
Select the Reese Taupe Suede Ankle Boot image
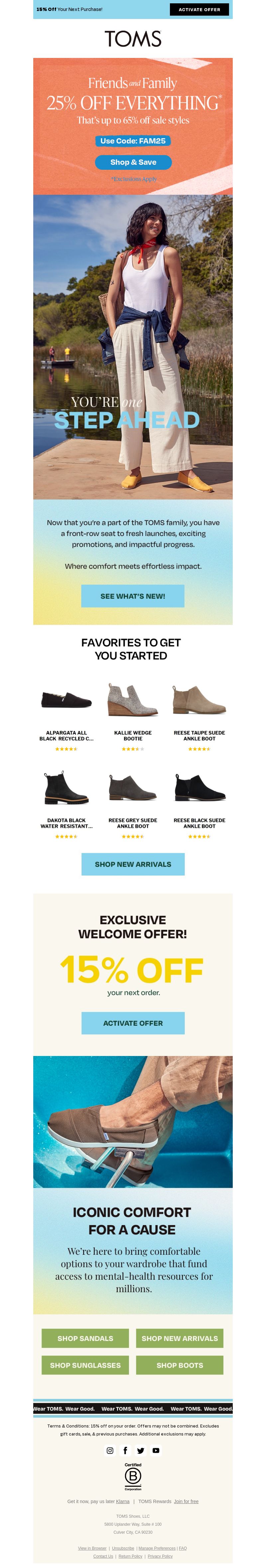pos(199,699)
